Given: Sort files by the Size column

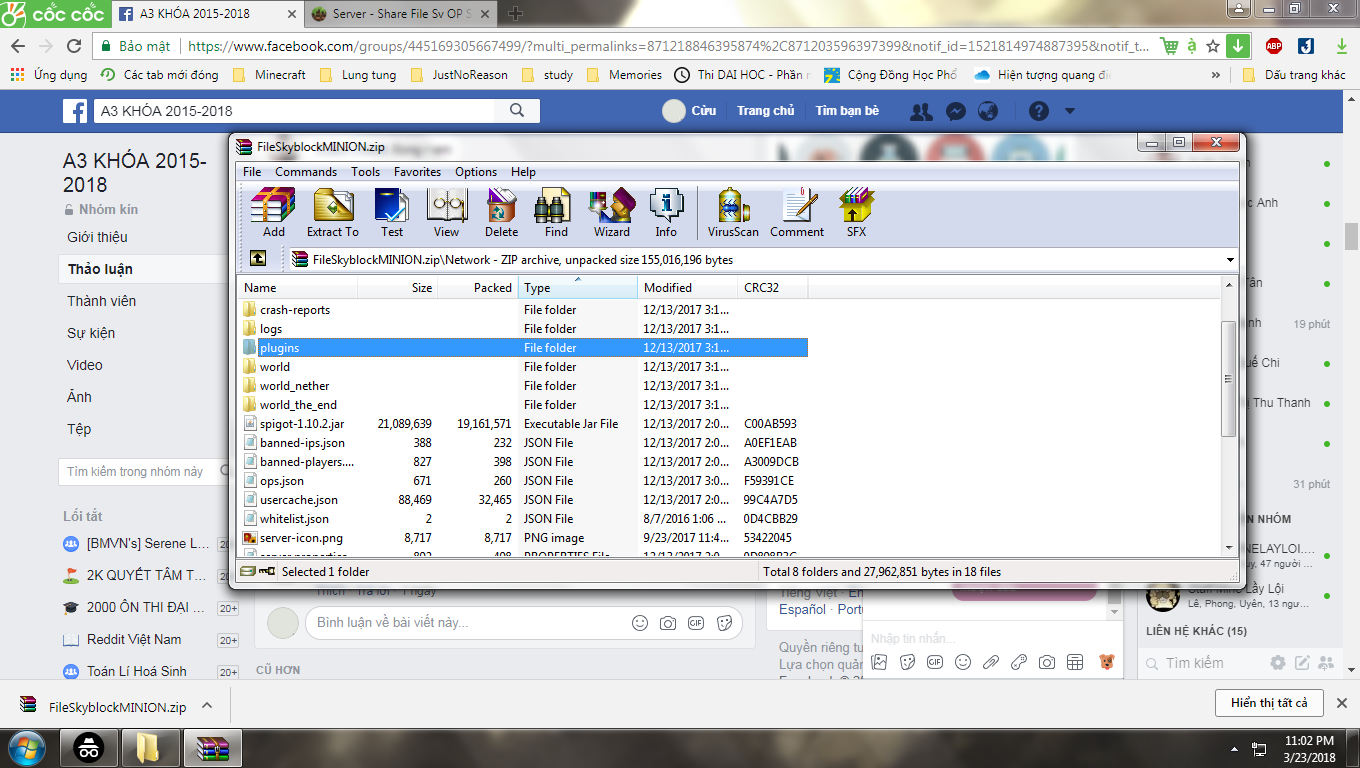Looking at the screenshot, I should pos(398,288).
